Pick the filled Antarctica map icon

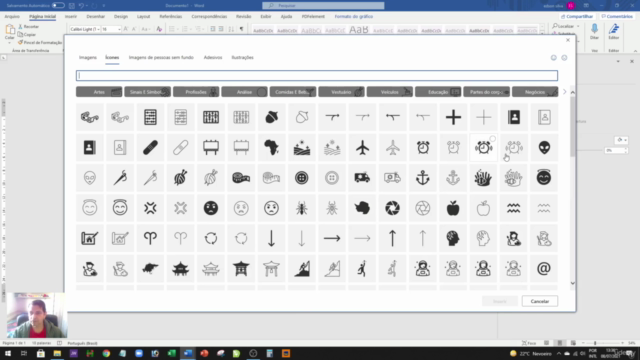point(362,208)
